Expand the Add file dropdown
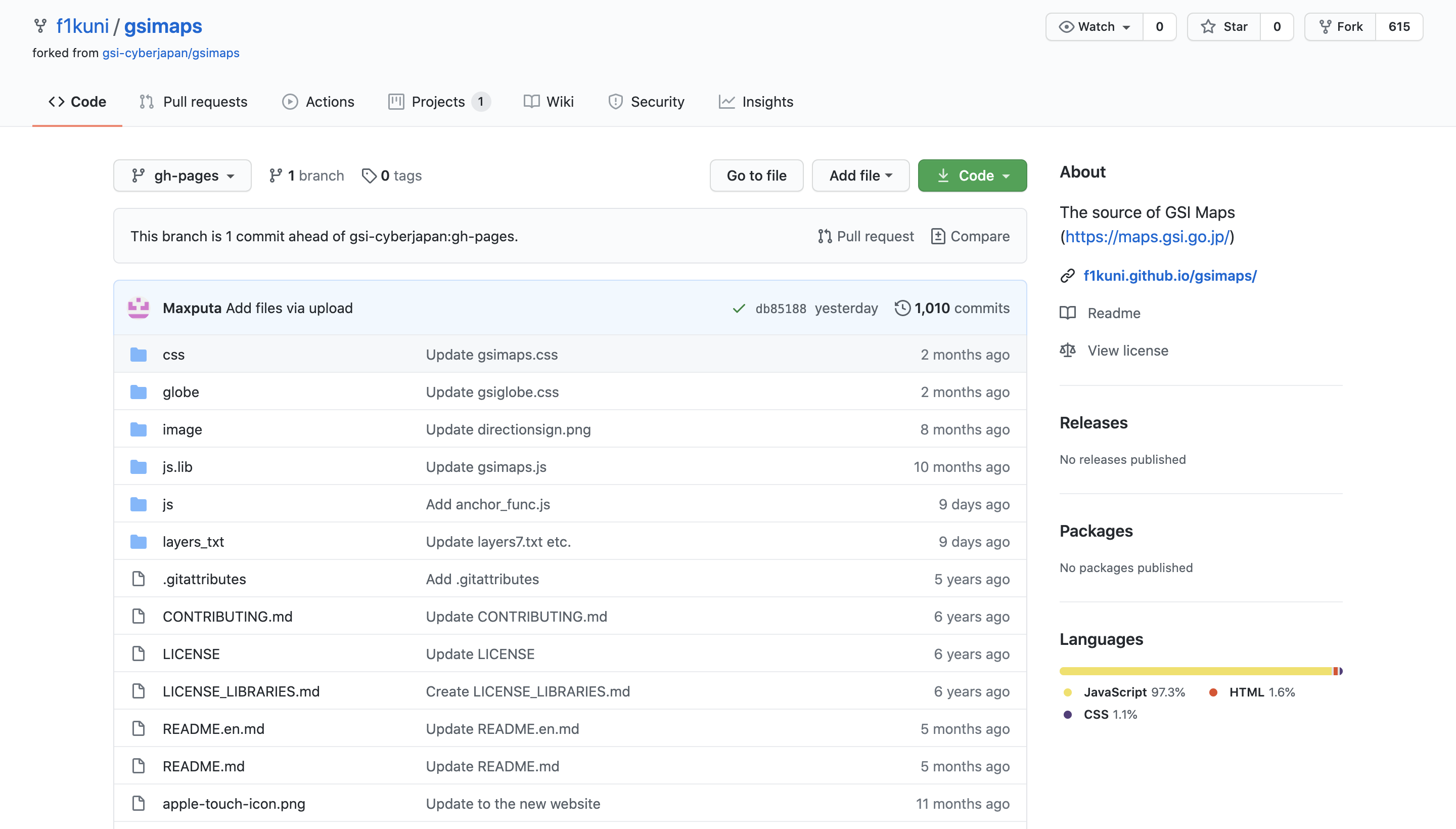The image size is (1456, 829). [x=860, y=176]
